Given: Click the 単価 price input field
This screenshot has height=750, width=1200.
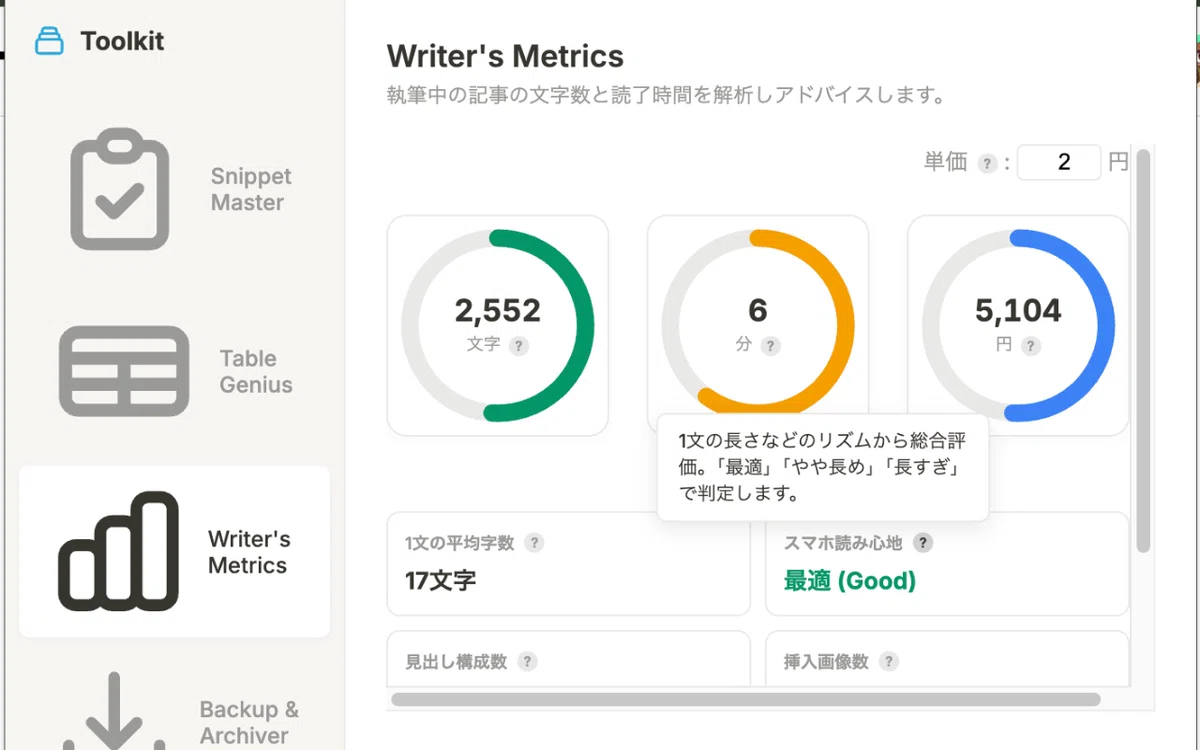Looking at the screenshot, I should tap(1059, 162).
